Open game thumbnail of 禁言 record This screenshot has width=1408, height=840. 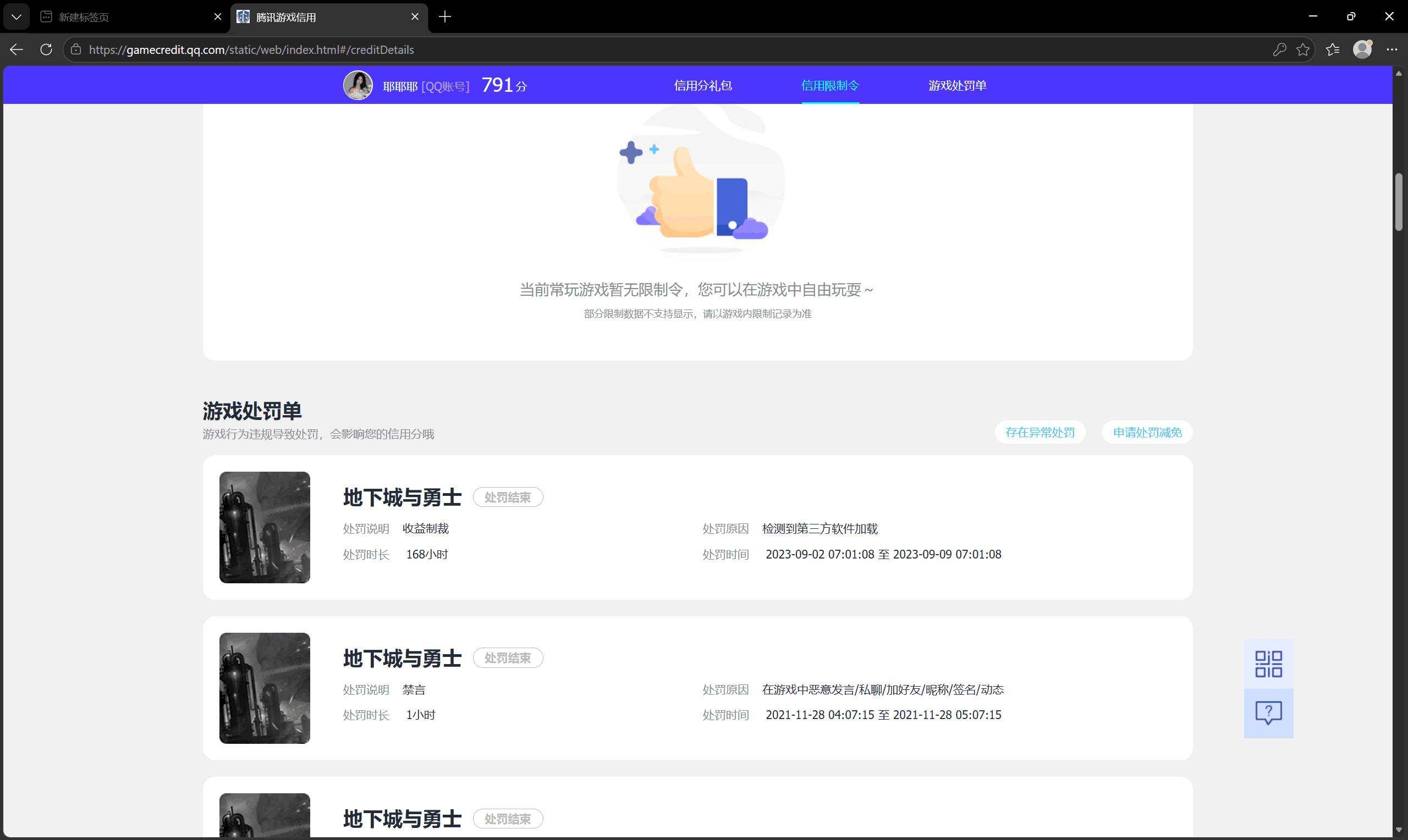pyautogui.click(x=265, y=688)
